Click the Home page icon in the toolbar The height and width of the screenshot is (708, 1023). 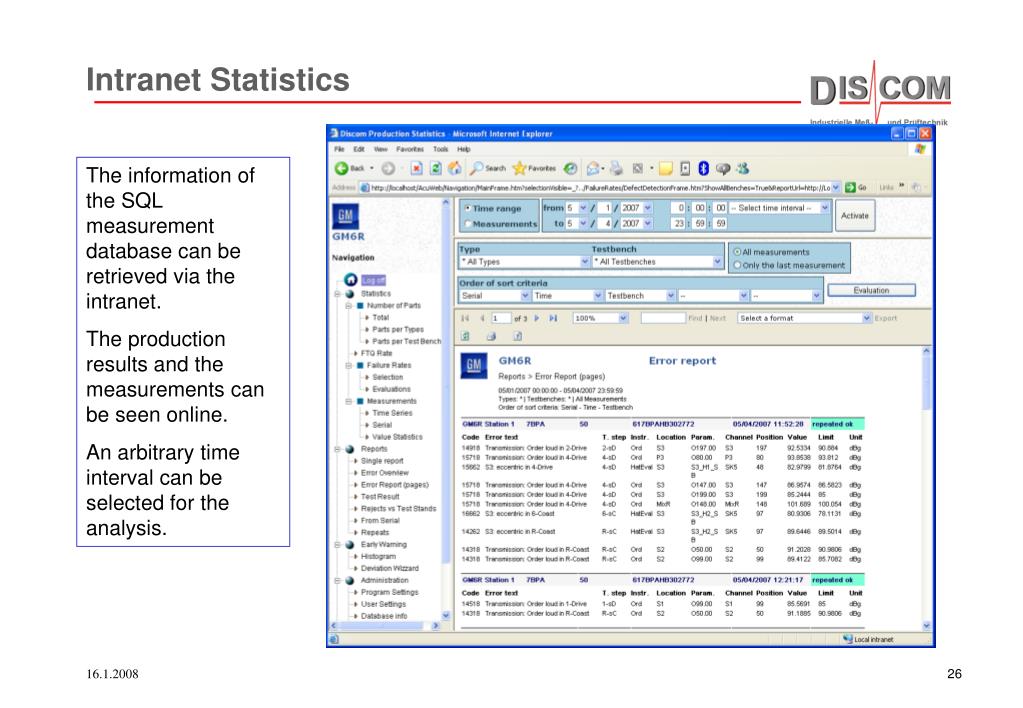click(x=455, y=168)
